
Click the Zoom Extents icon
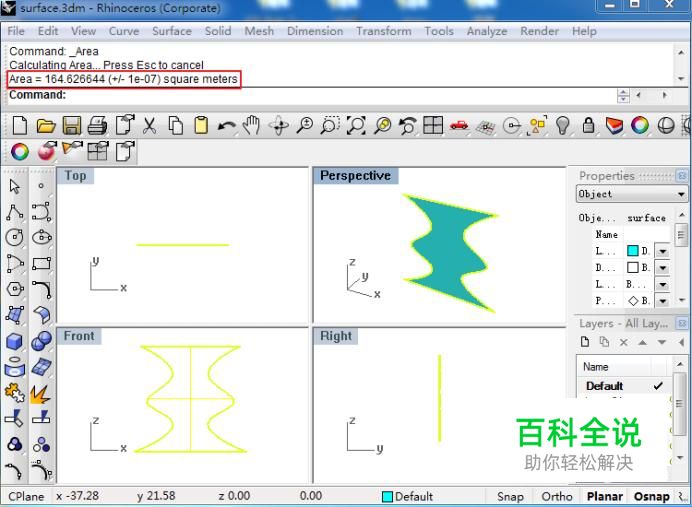[356, 126]
